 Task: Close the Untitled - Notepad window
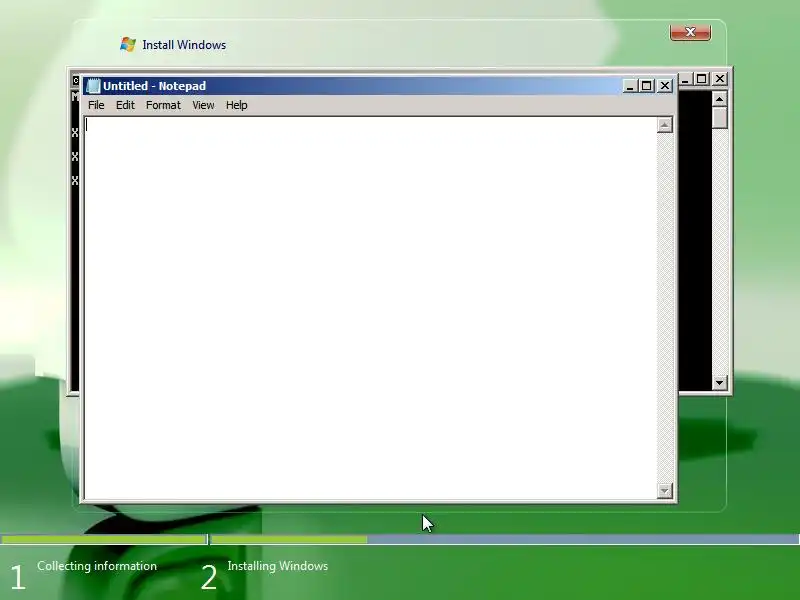tap(665, 86)
